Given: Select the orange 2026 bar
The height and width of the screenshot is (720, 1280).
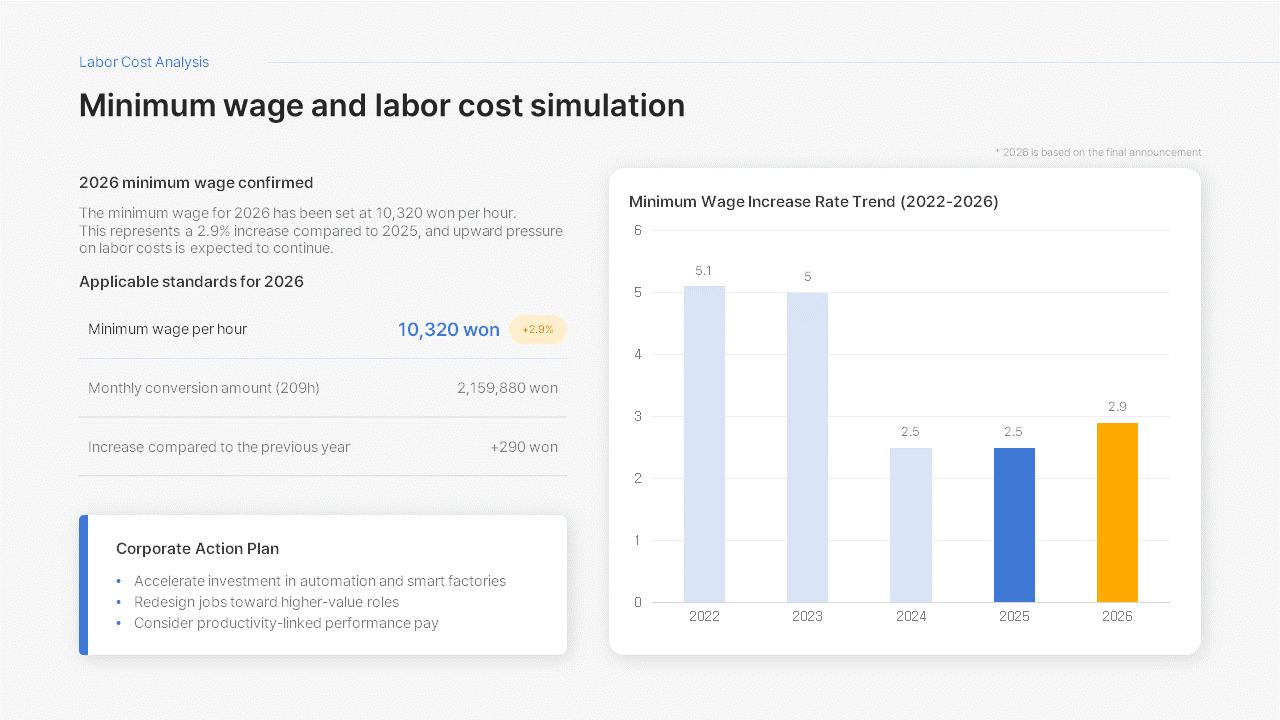Looking at the screenshot, I should click(x=1117, y=512).
